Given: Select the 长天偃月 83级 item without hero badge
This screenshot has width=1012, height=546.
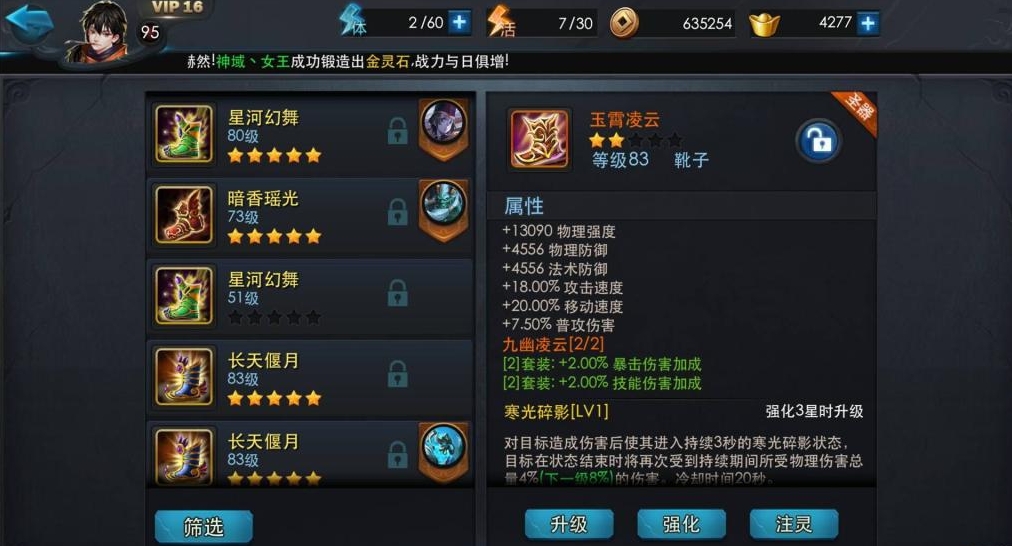Looking at the screenshot, I should tap(310, 377).
